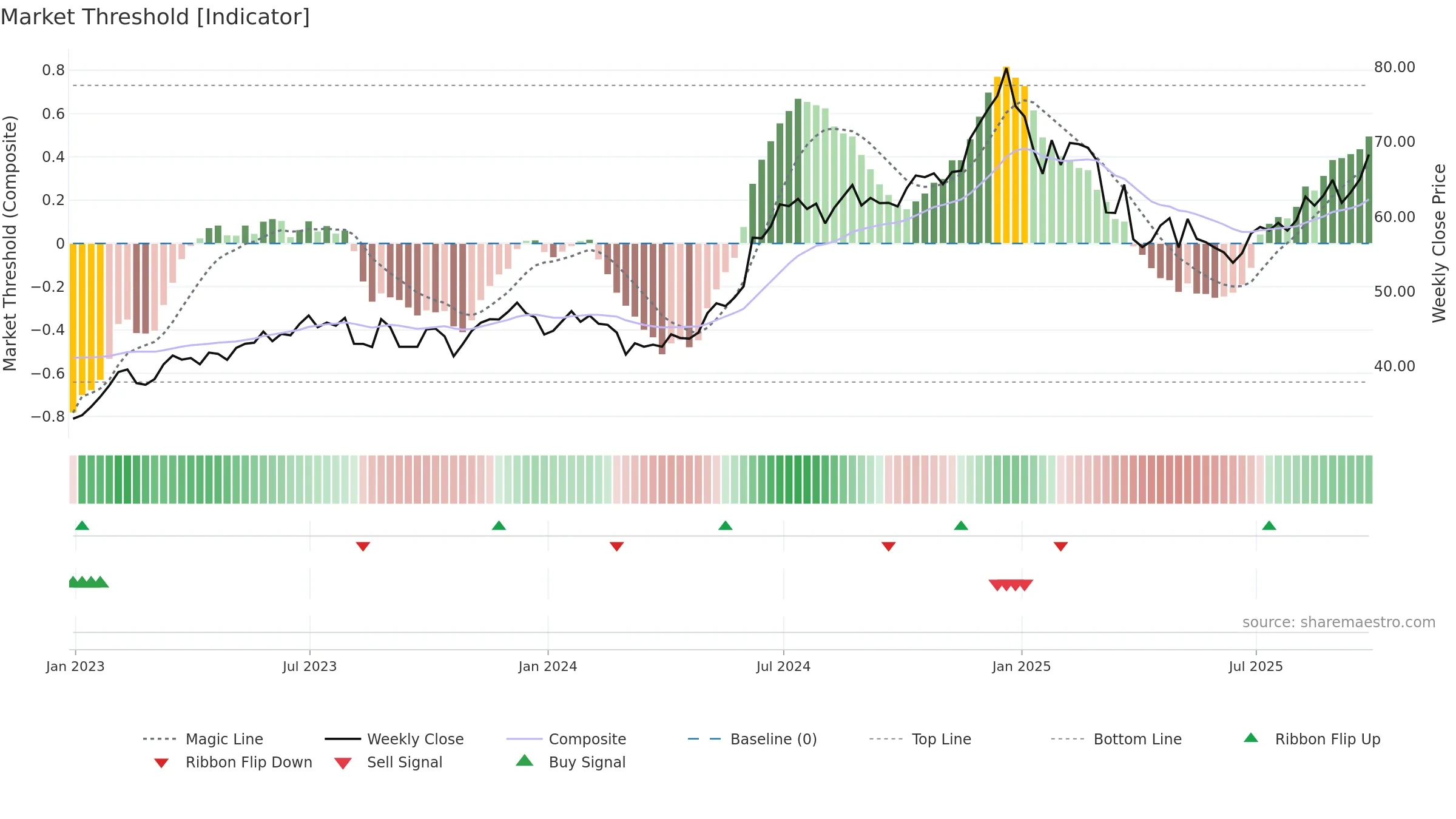Screen dimensions: 1456x819
Task: Click the ribbon flip up marker at Jan 2023
Action: click(82, 525)
